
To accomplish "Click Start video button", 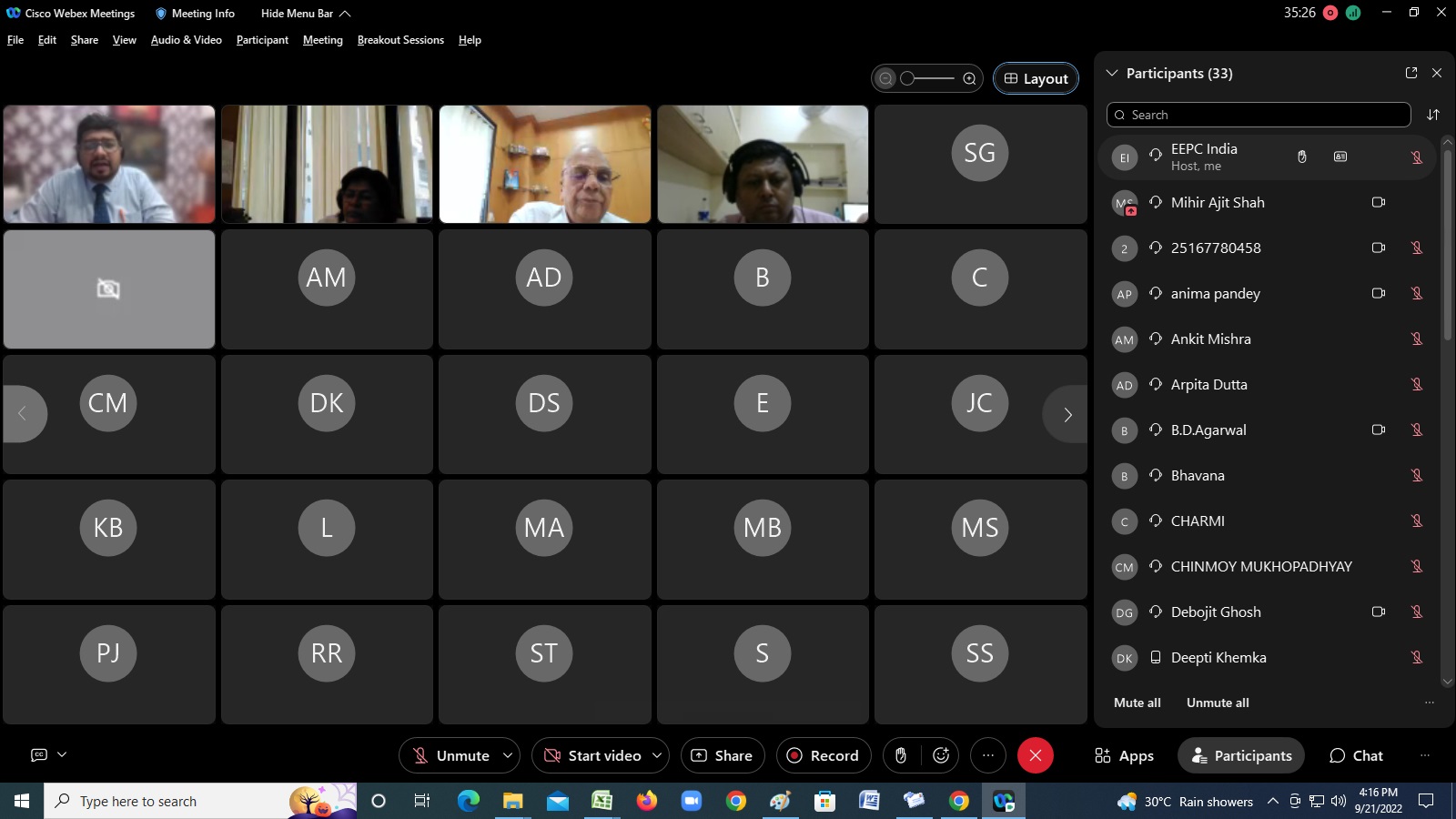I will pos(591,755).
